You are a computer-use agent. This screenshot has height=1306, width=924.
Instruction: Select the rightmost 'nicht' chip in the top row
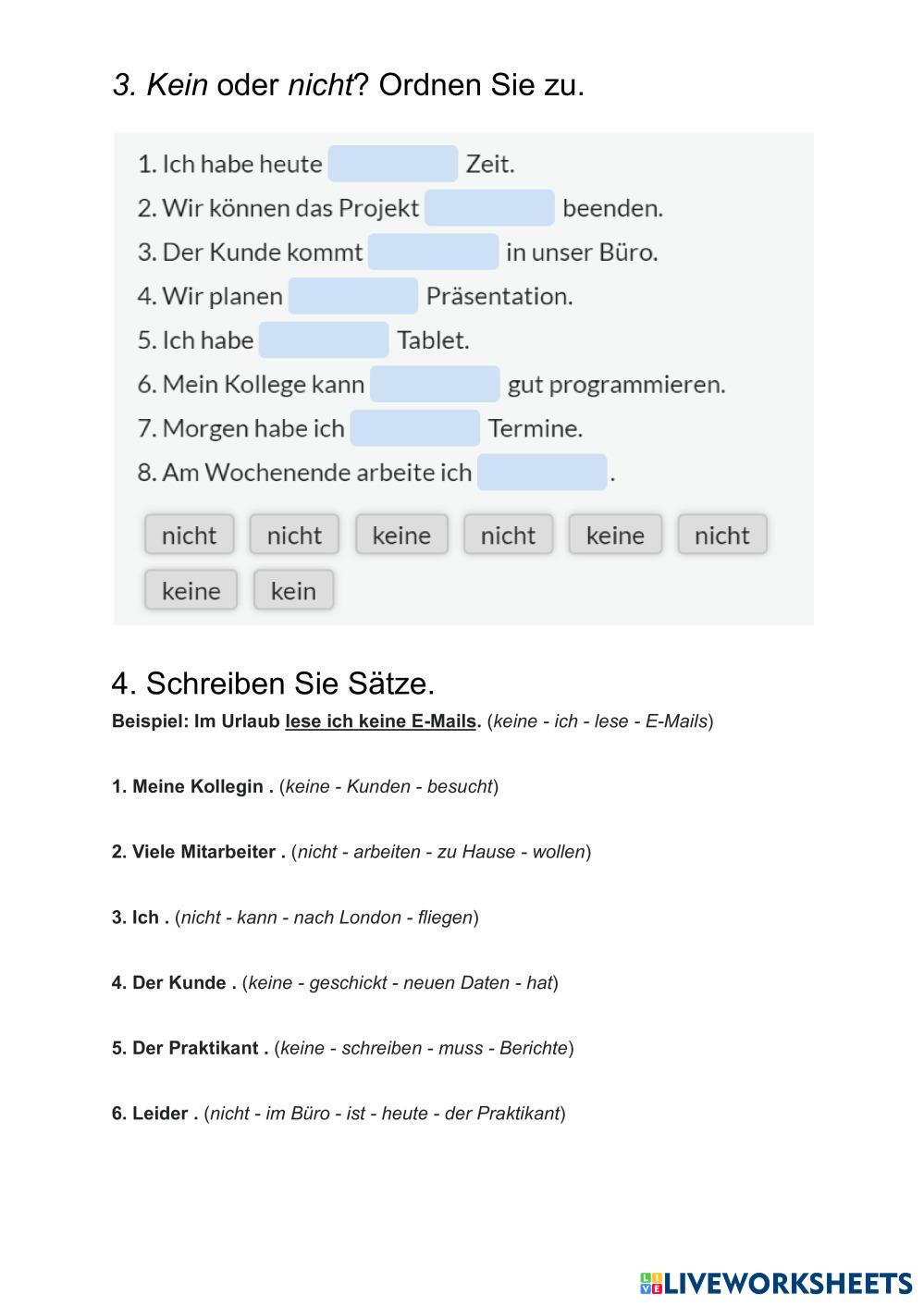(x=721, y=535)
